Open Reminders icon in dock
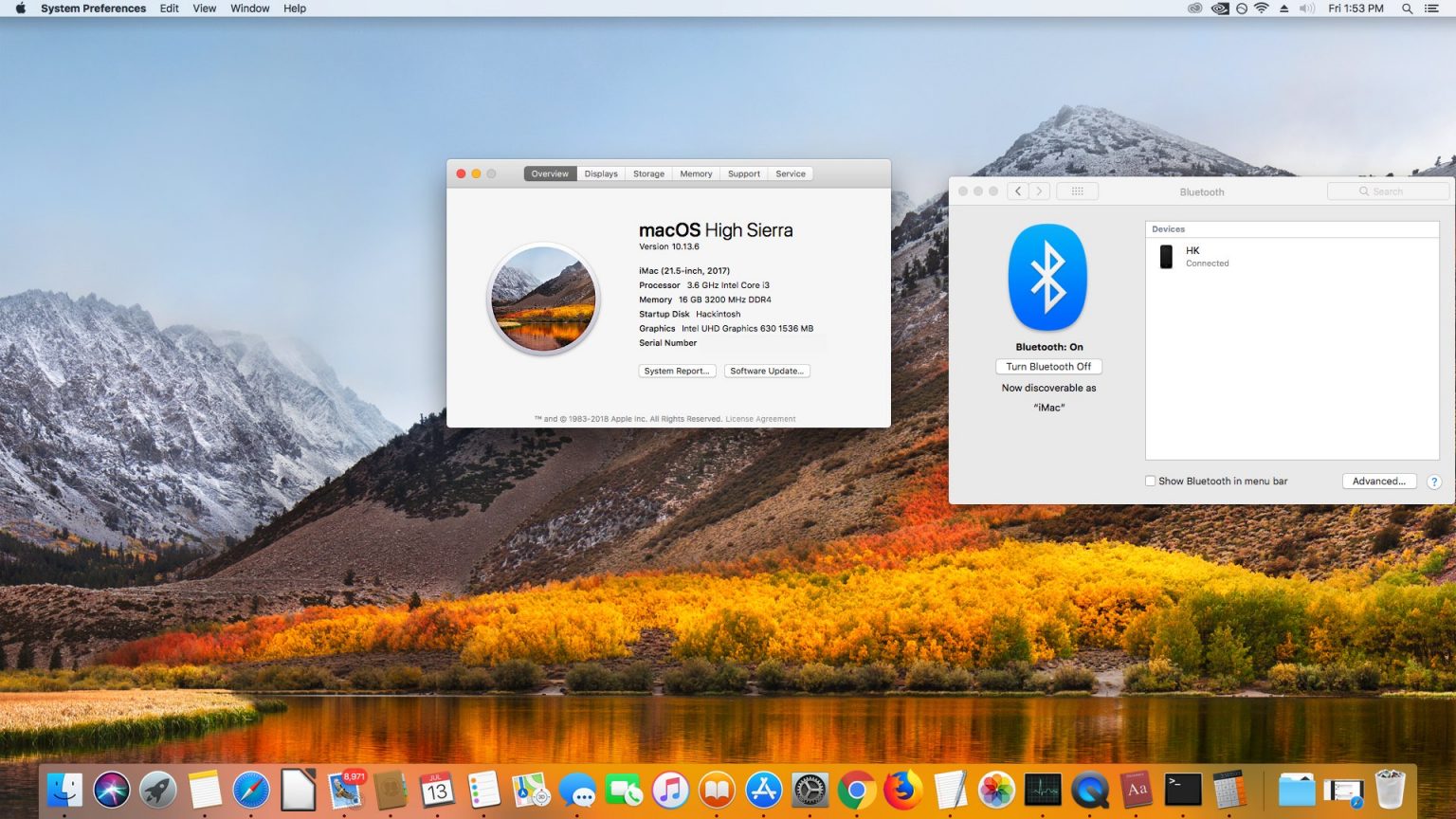The height and width of the screenshot is (819, 1456). (483, 790)
